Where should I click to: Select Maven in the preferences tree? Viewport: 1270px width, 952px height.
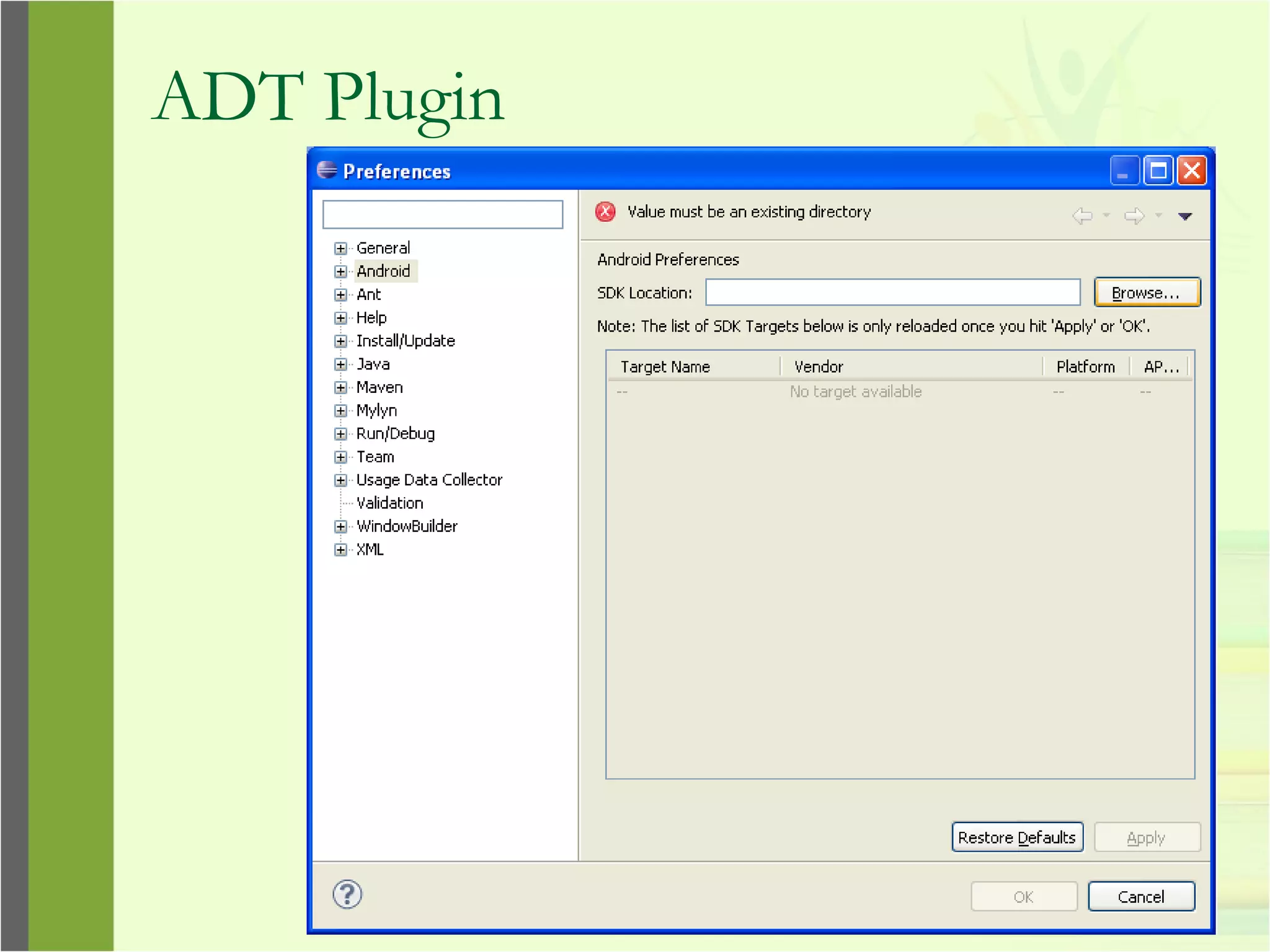(x=380, y=387)
